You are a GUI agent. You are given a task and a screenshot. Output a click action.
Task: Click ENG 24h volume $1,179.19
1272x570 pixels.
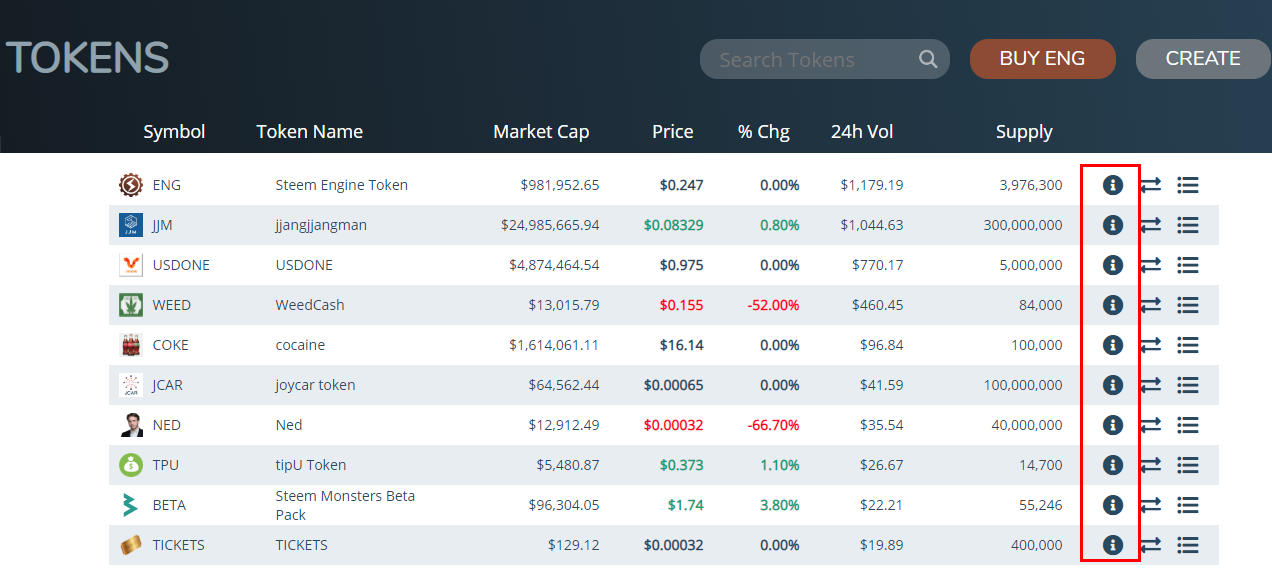pos(872,185)
